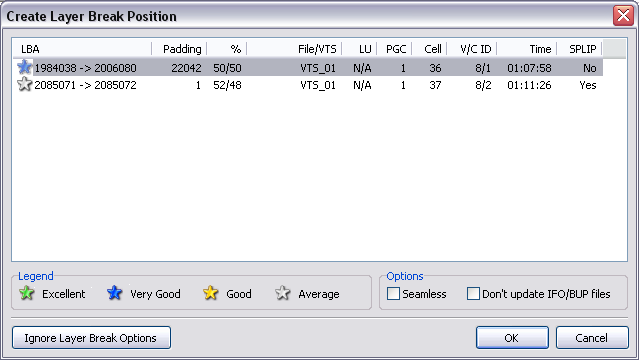This screenshot has width=639, height=360.
Task: Click VTS_01 in the Cell 36 row
Action: [318, 68]
